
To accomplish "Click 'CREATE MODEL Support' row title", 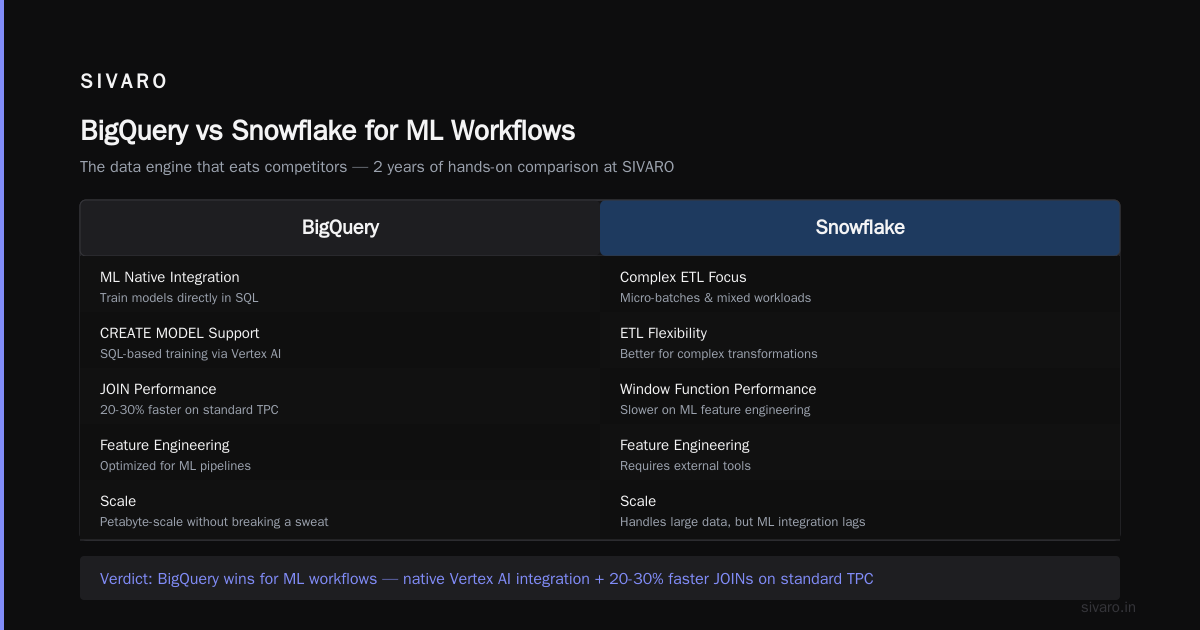I will [179, 333].
